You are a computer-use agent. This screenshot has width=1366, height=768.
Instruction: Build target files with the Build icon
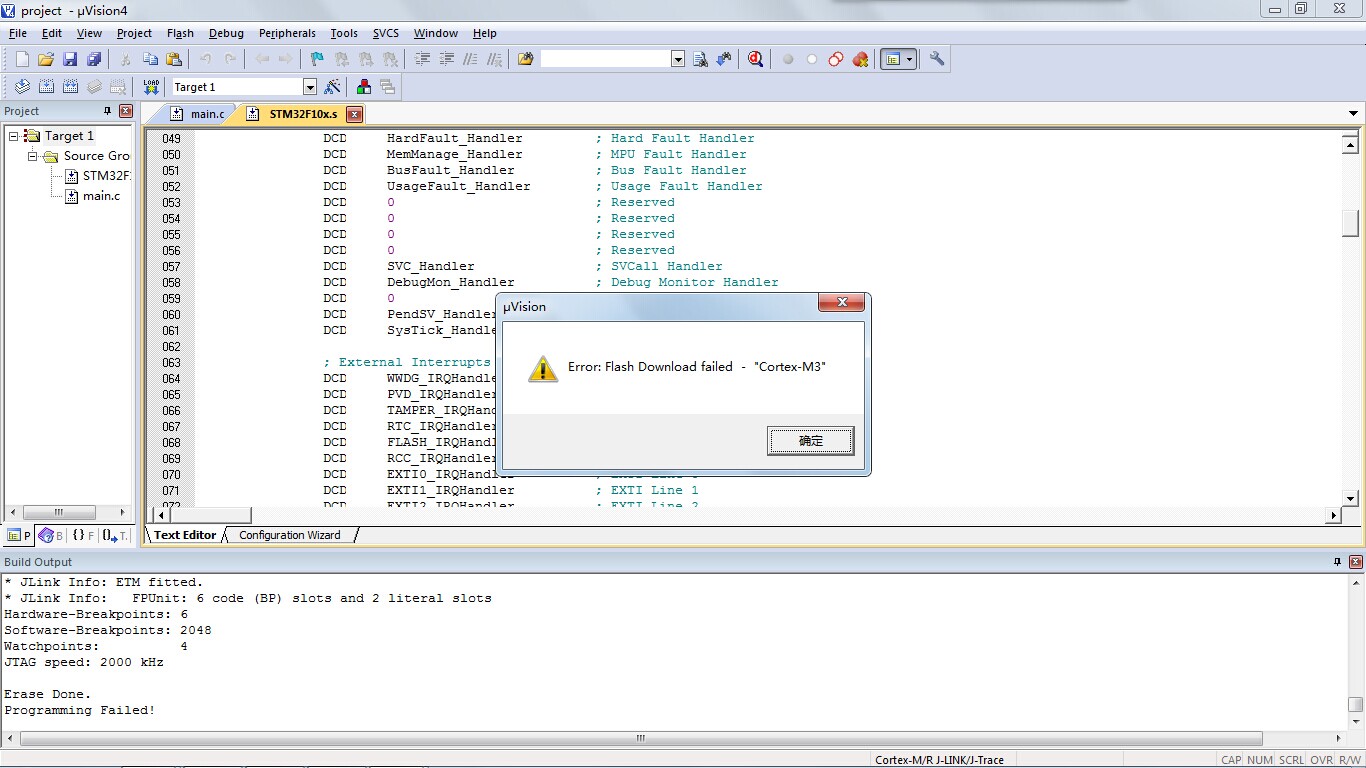tap(46, 87)
